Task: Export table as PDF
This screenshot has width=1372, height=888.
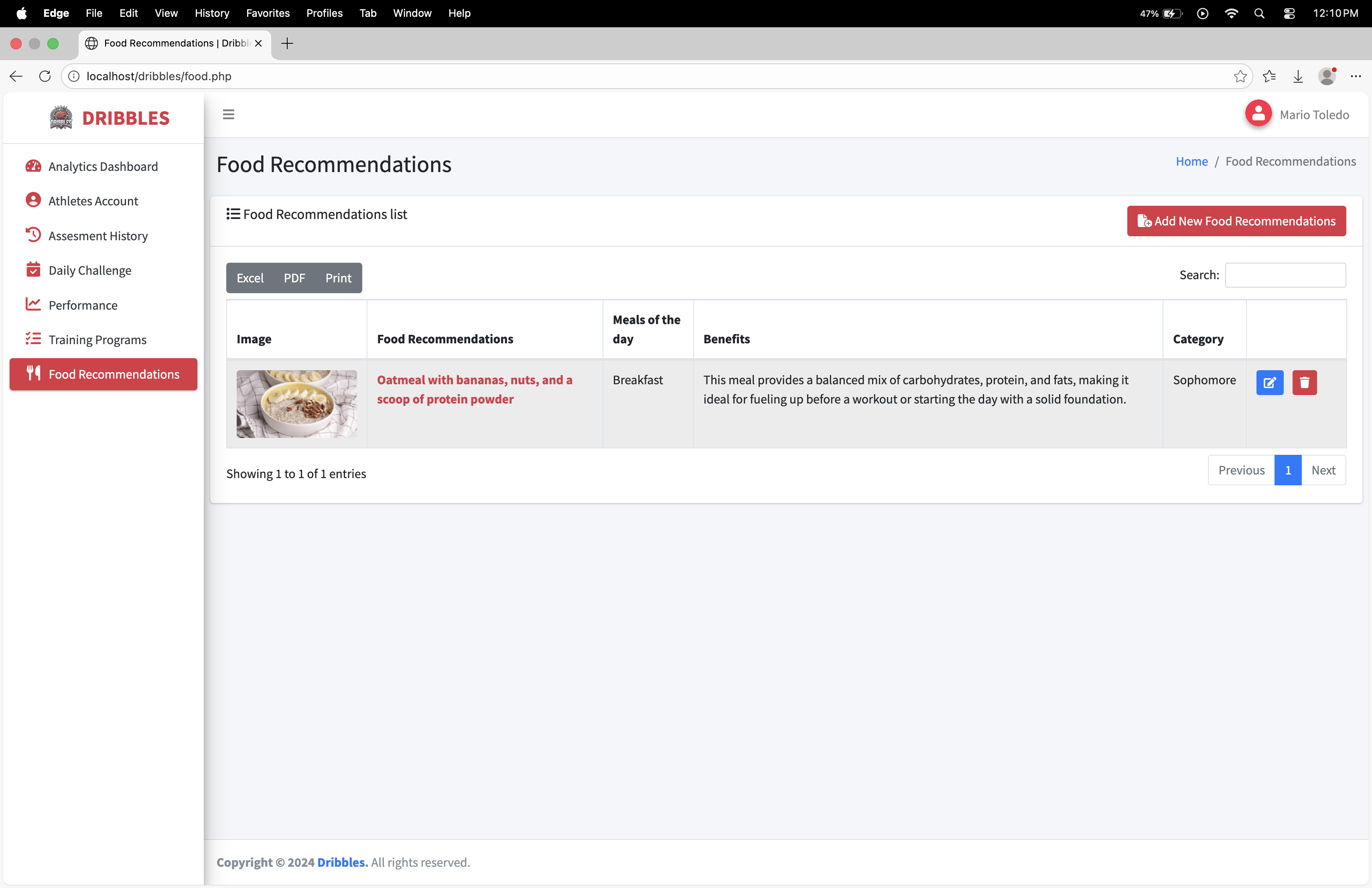Action: coord(294,278)
